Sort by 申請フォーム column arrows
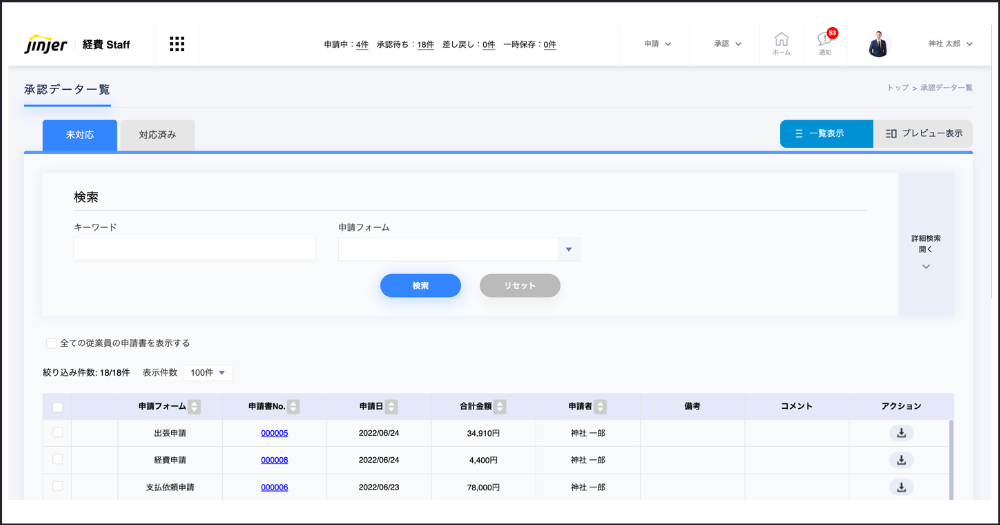The height and width of the screenshot is (525, 1000). click(195, 406)
